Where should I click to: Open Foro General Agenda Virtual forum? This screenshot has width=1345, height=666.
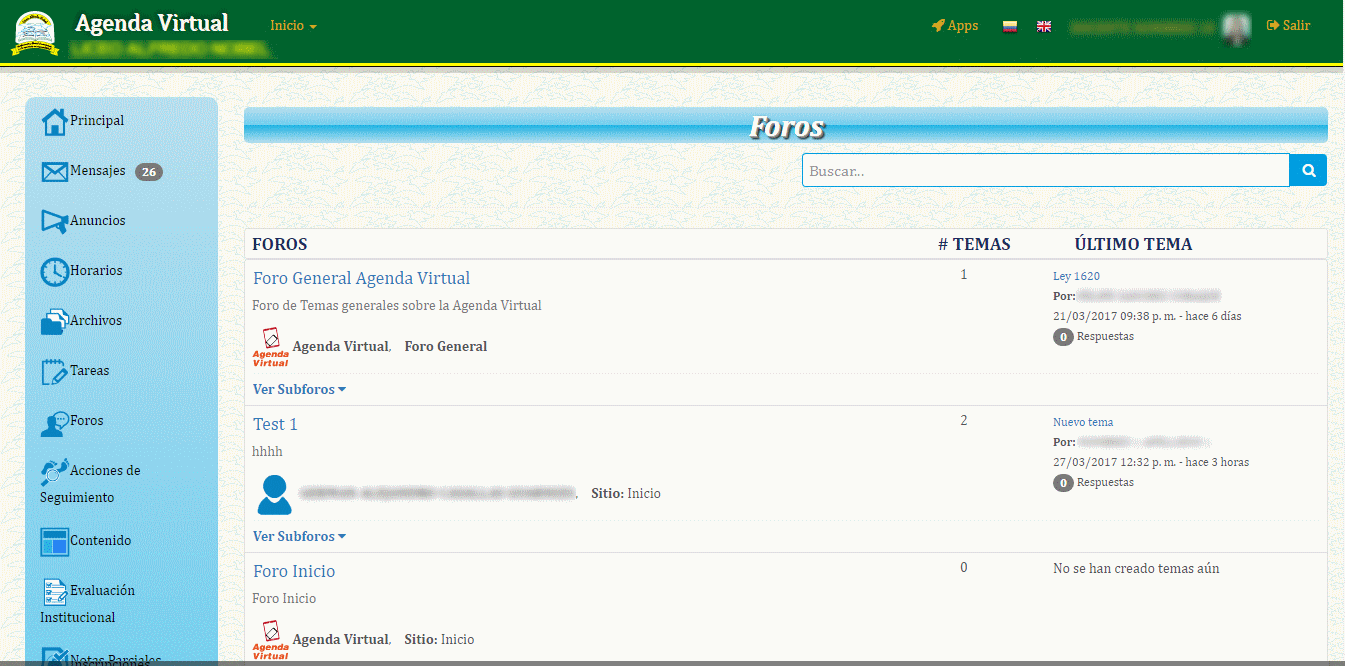[x=361, y=279]
